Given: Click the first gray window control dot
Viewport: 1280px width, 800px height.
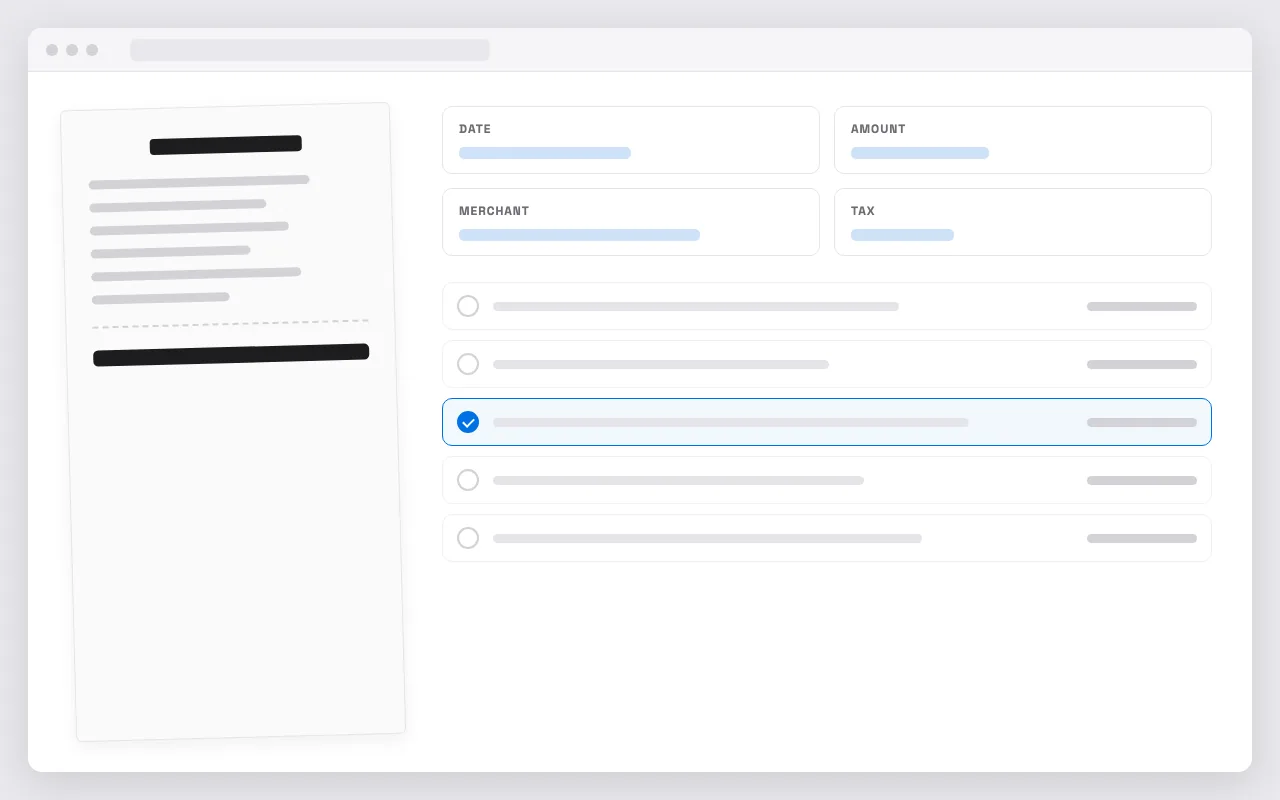Looking at the screenshot, I should click(52, 50).
